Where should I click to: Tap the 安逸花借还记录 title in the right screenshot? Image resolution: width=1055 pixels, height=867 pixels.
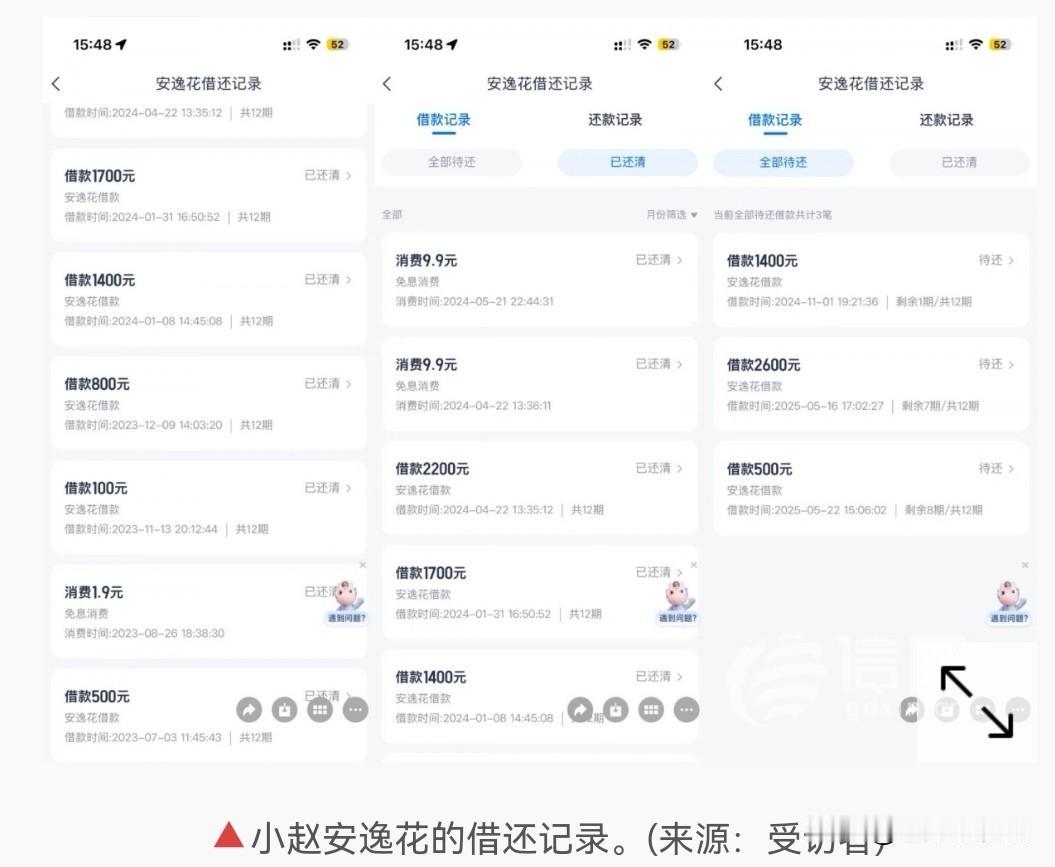[871, 84]
